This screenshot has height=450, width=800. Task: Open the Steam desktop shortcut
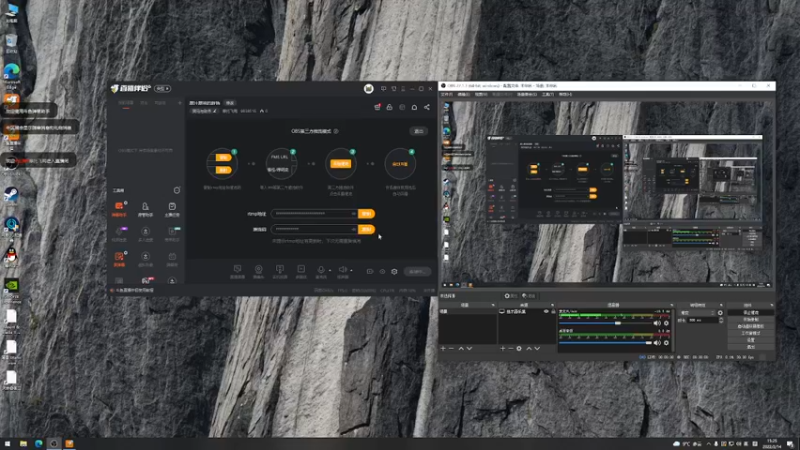(x=11, y=194)
